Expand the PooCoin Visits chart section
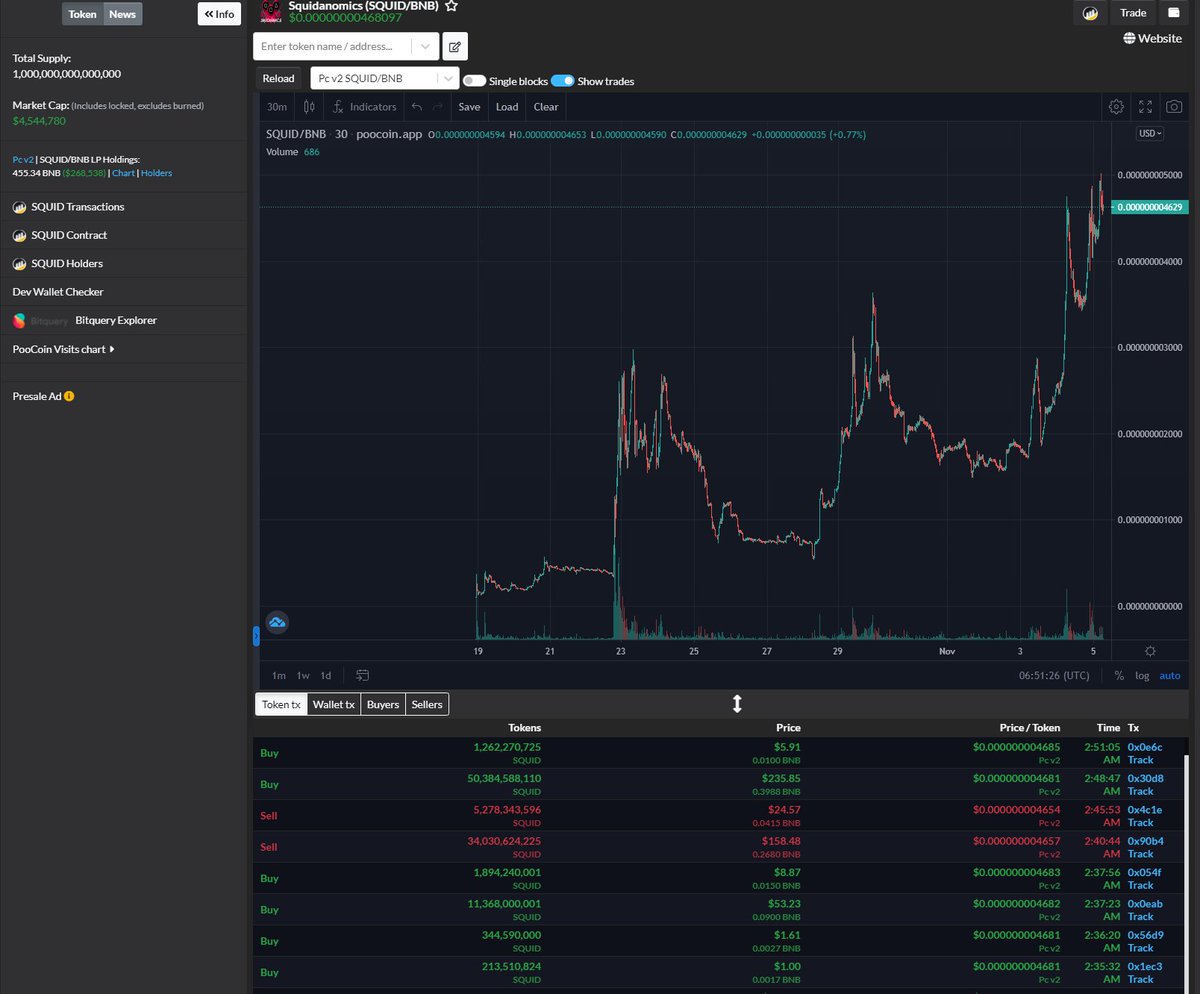Screen dimensions: 1200x994 (63, 349)
